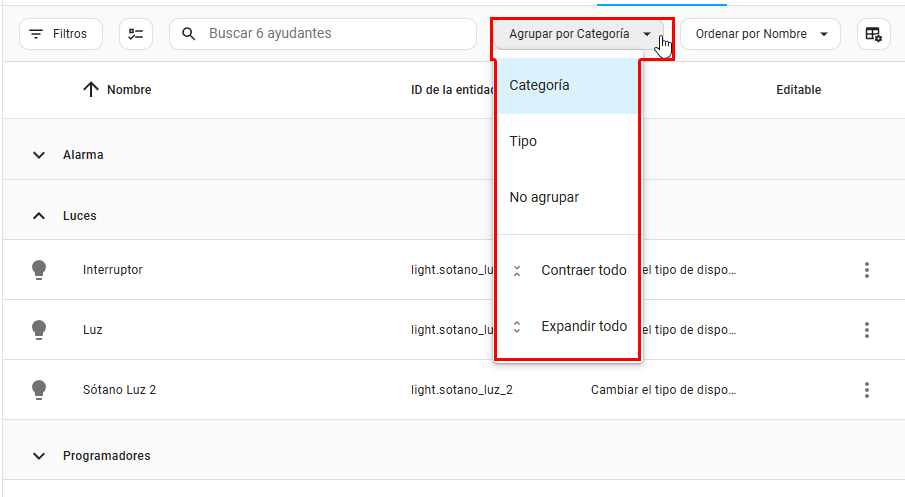Close the Agrupar por Categoría dropdown
905x497 pixels.
[580, 34]
